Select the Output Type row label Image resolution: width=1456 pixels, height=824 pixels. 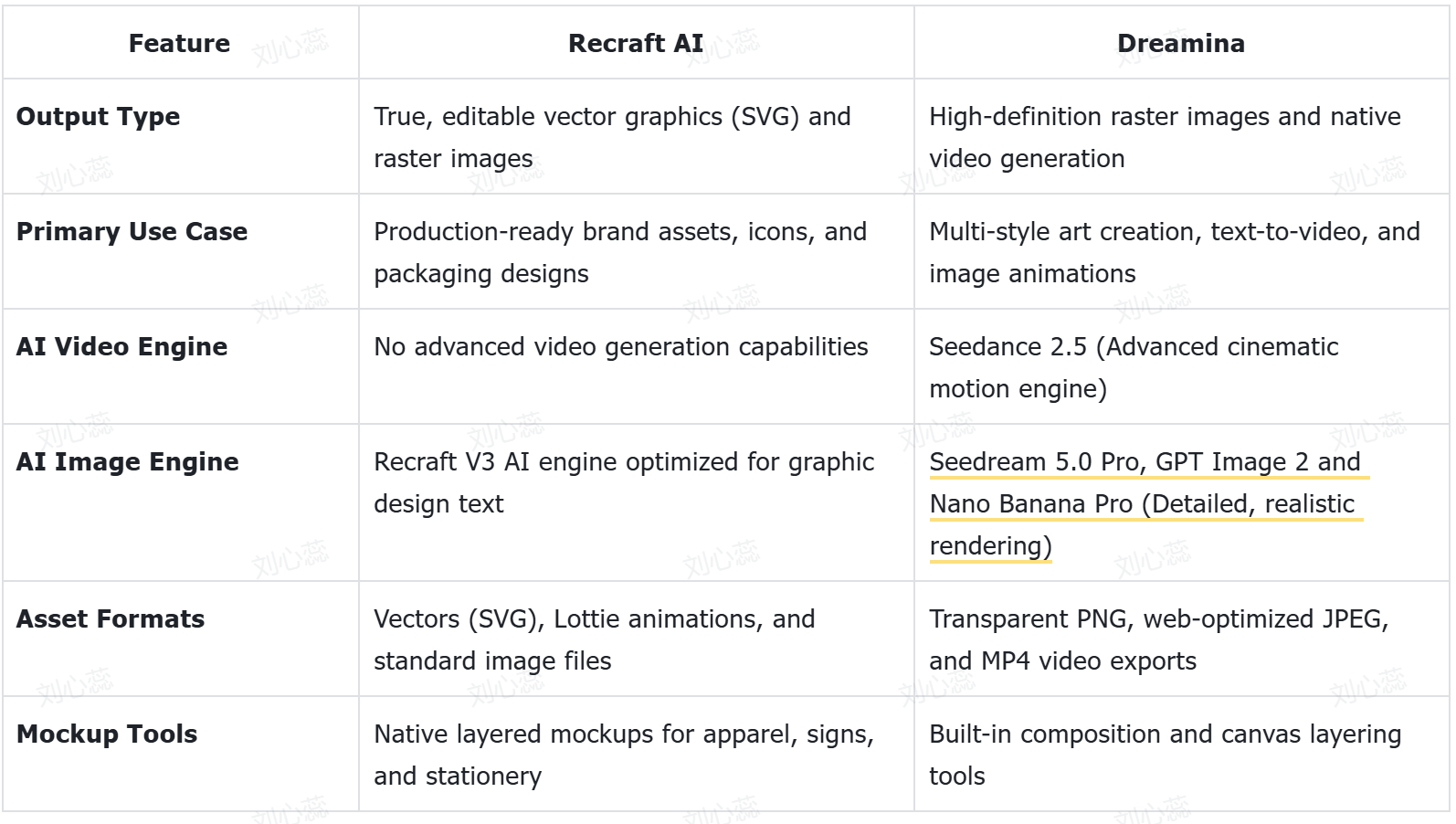tap(99, 117)
